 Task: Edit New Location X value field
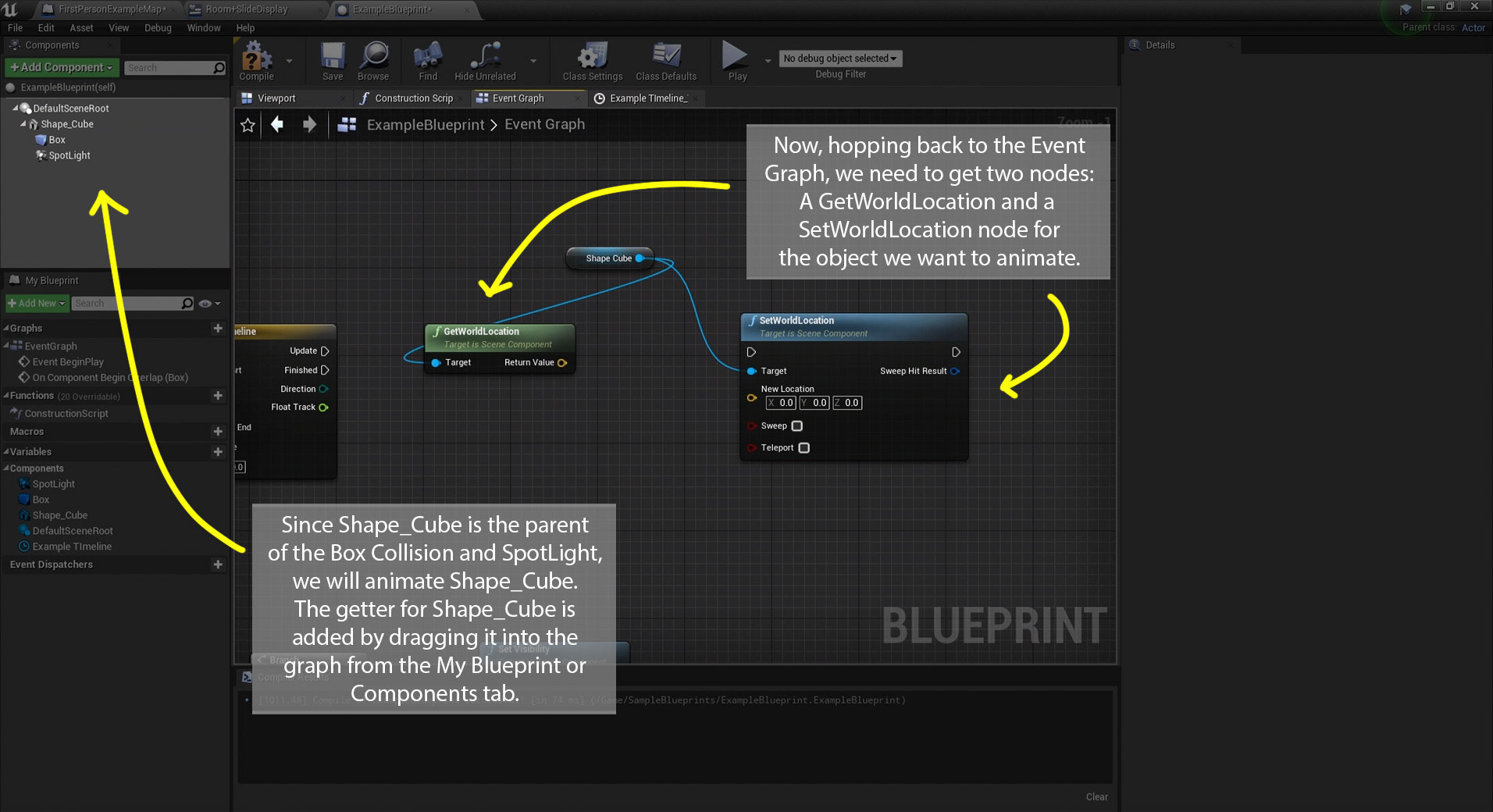coord(781,403)
